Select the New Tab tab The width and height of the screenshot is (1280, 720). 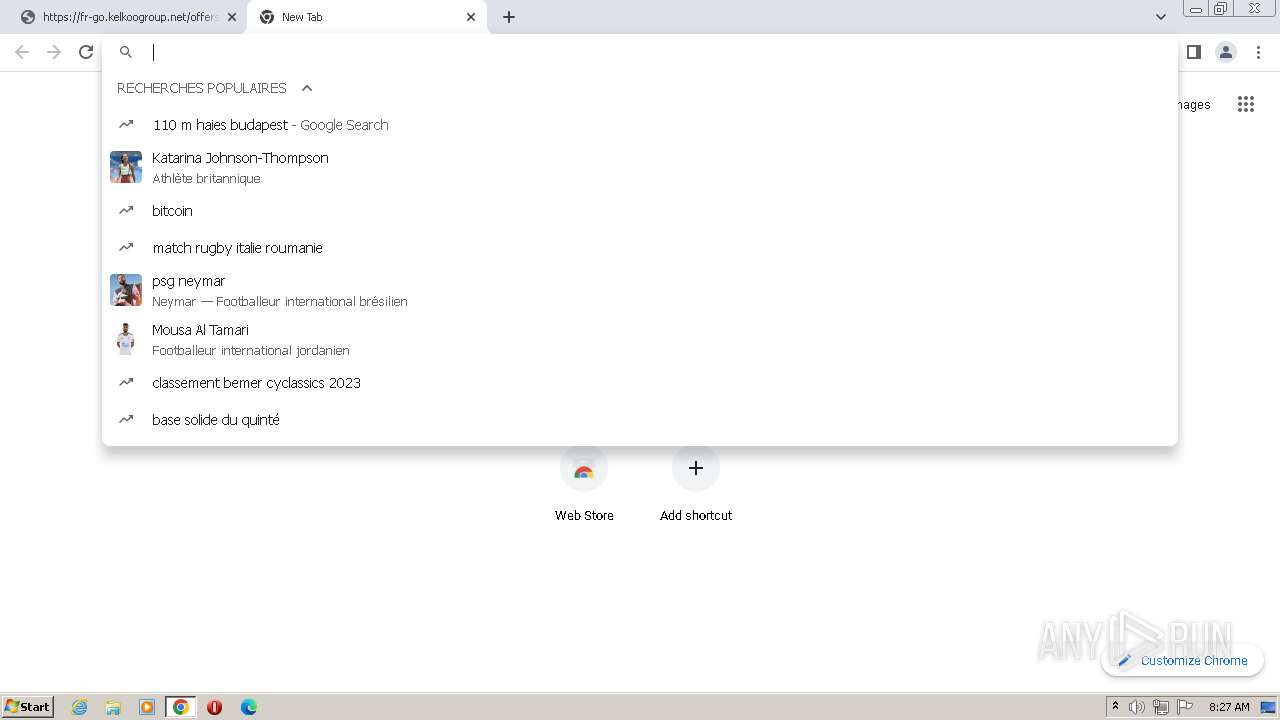point(366,17)
